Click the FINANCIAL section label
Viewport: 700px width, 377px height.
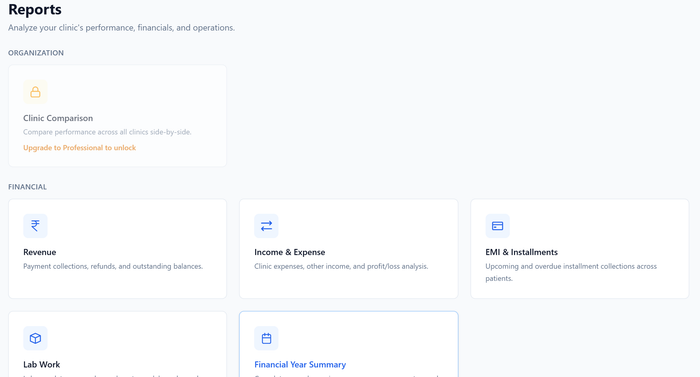[27, 187]
